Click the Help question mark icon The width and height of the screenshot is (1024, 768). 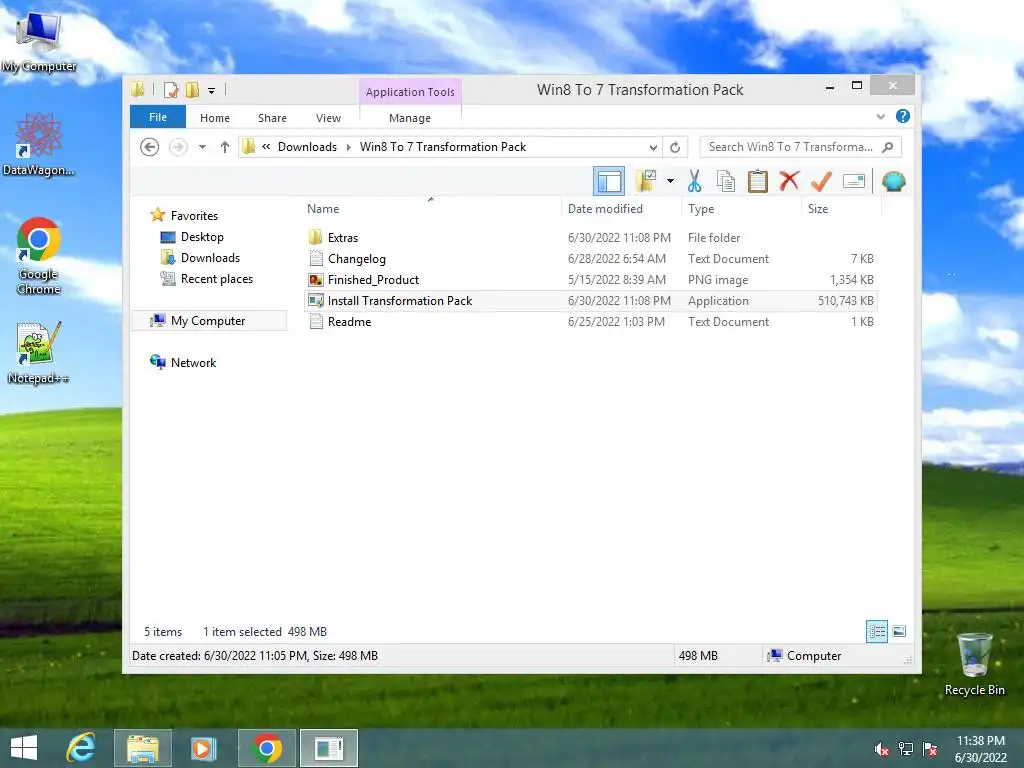tap(903, 116)
